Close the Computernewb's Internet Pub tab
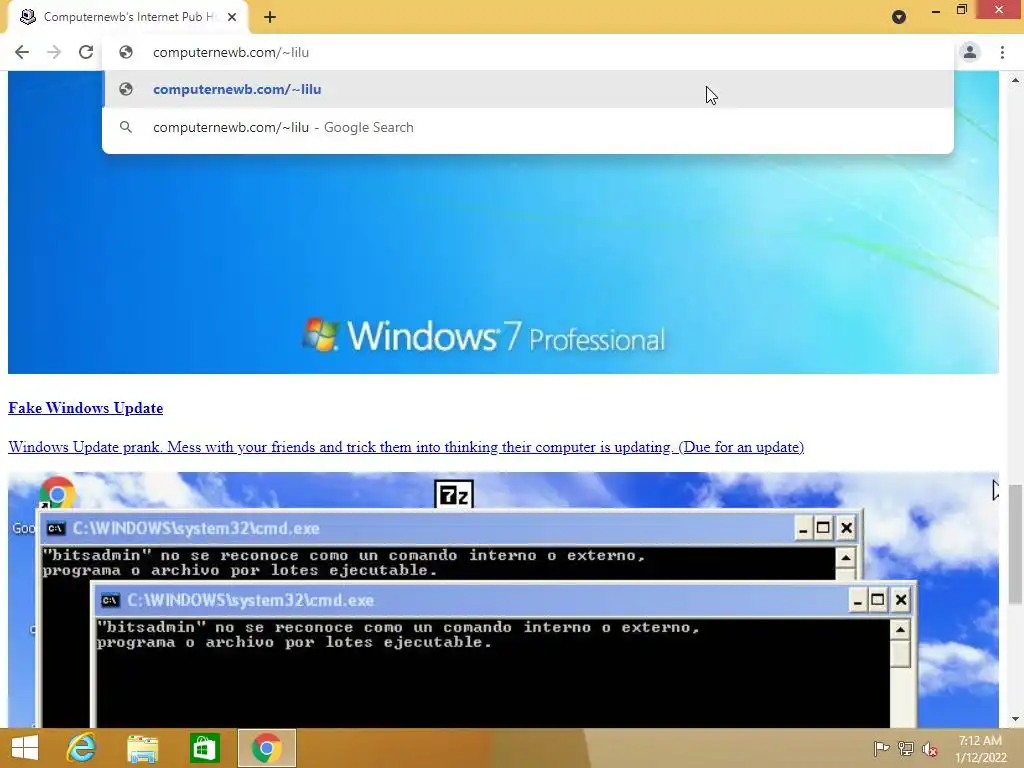Screen dimensions: 1024x768 232,17
